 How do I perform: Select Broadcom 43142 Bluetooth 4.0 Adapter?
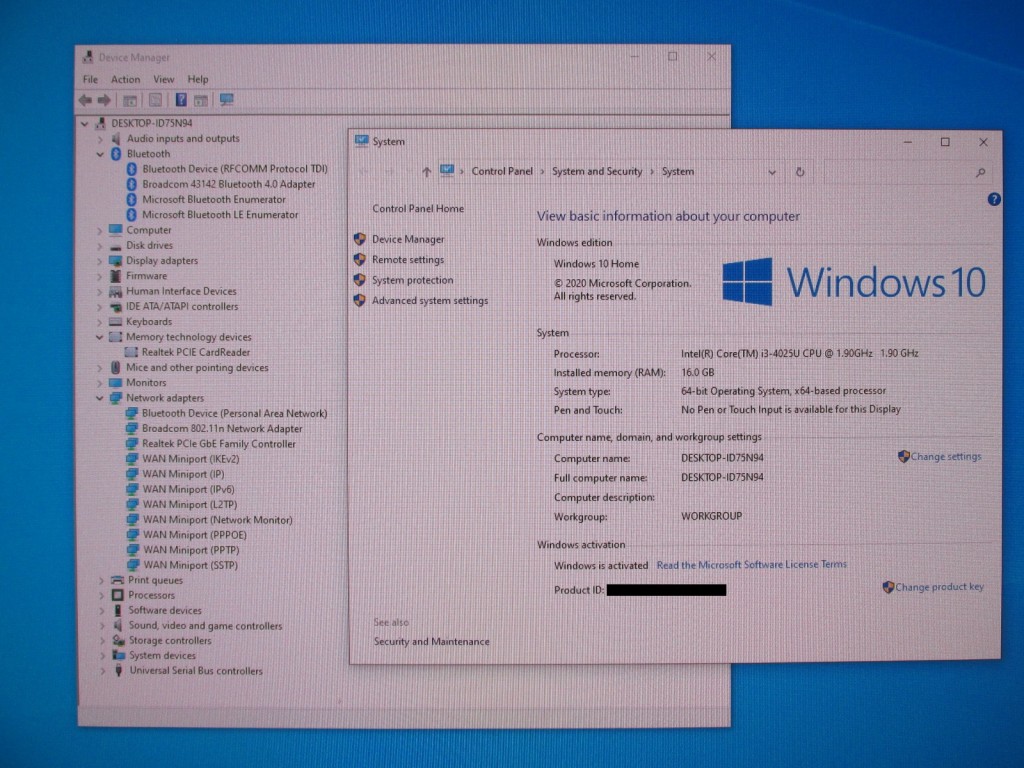tap(229, 184)
